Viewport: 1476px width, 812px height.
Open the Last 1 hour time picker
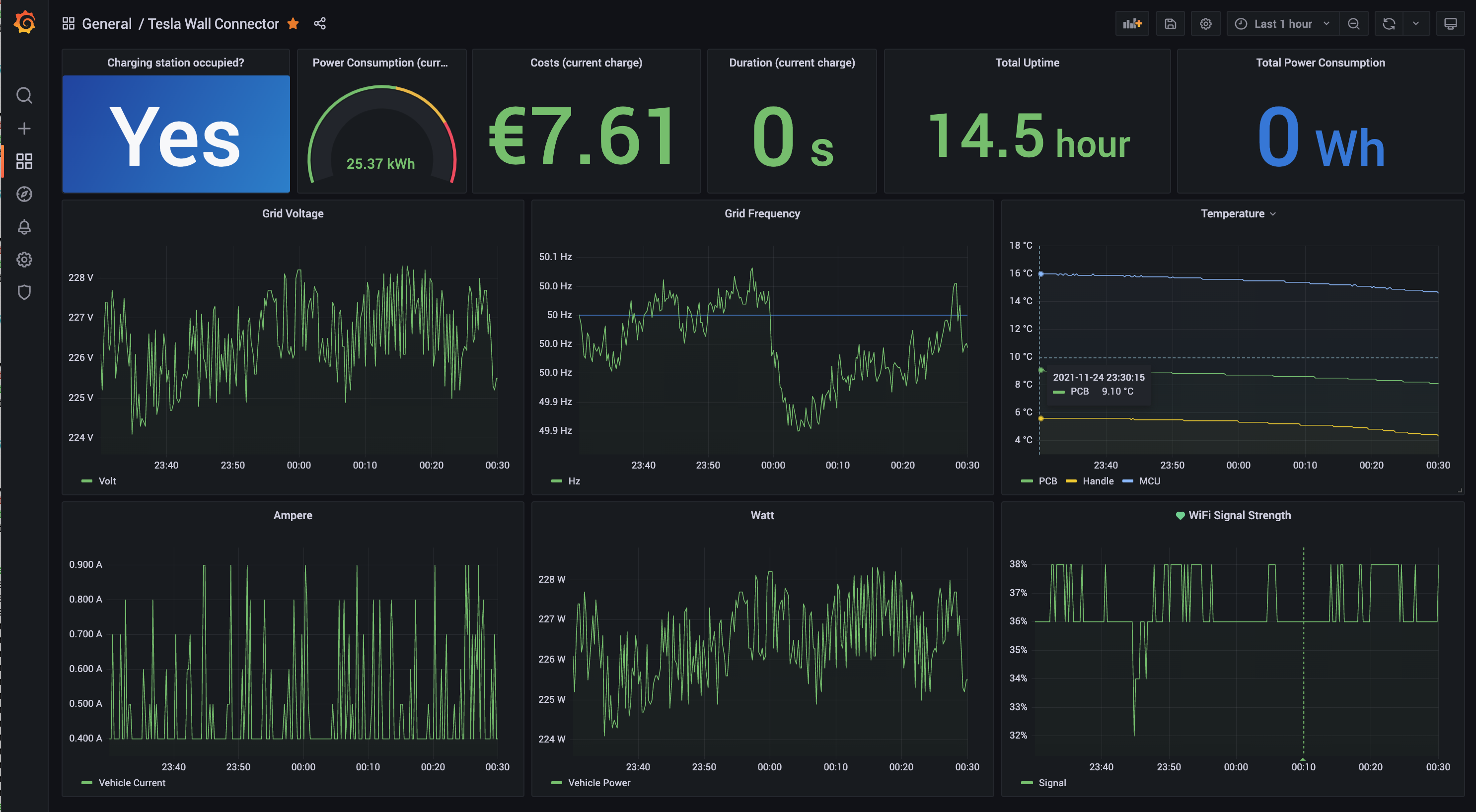tap(1282, 23)
